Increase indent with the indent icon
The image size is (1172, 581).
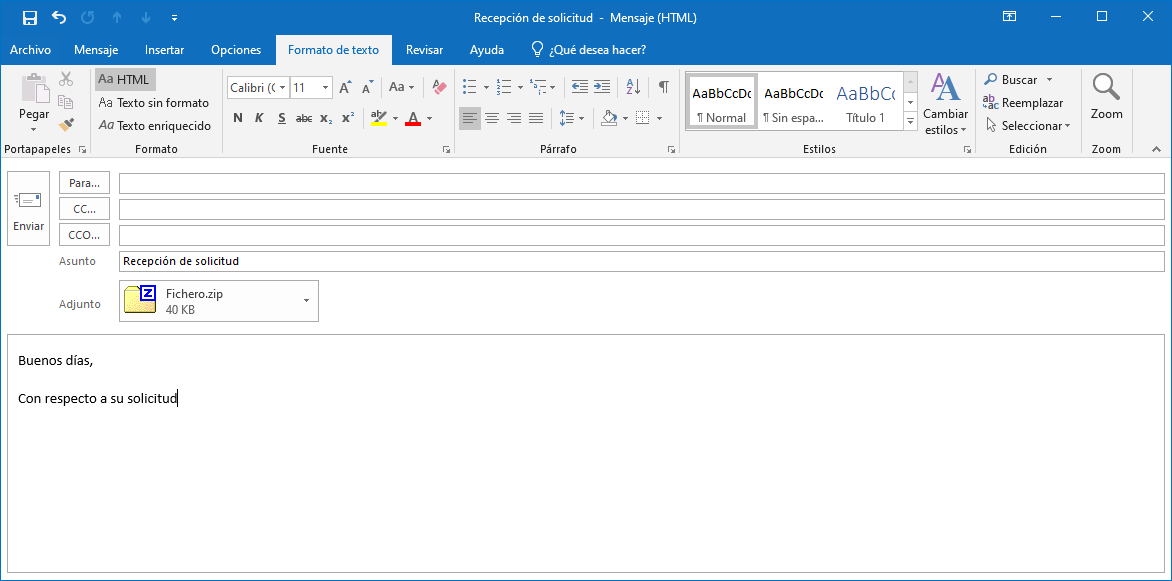click(x=601, y=87)
